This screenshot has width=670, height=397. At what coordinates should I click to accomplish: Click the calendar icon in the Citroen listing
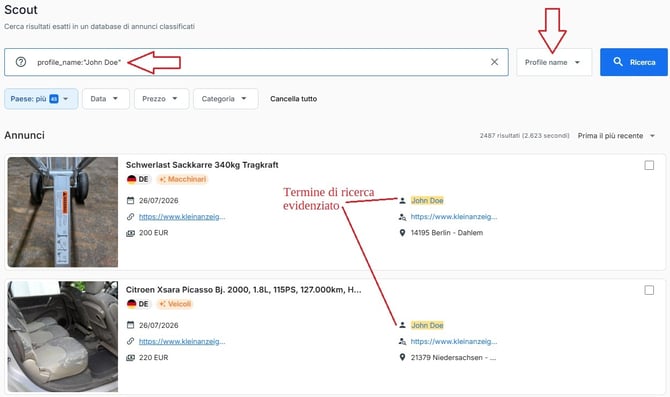[131, 325]
